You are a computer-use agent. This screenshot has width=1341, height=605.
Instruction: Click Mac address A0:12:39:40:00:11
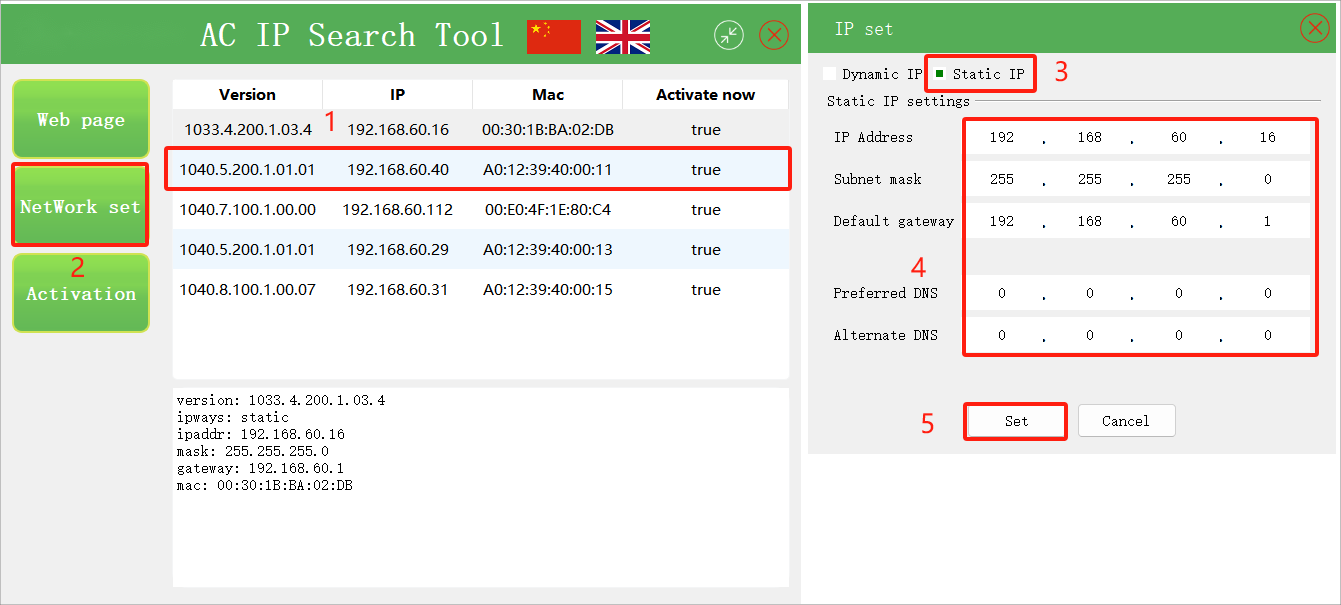point(548,170)
